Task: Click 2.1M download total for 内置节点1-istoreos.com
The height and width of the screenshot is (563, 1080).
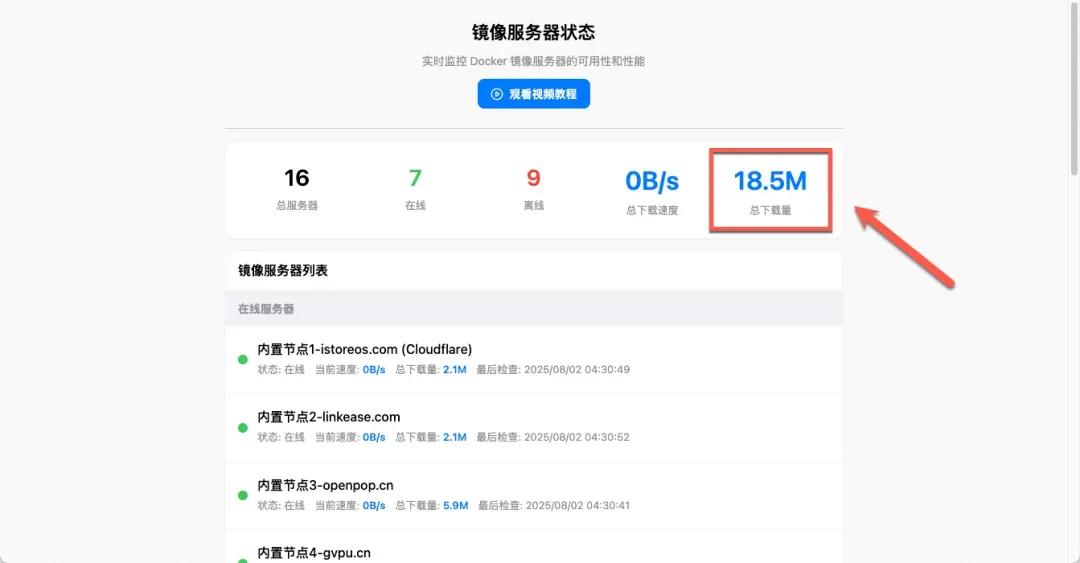Action: click(x=455, y=369)
